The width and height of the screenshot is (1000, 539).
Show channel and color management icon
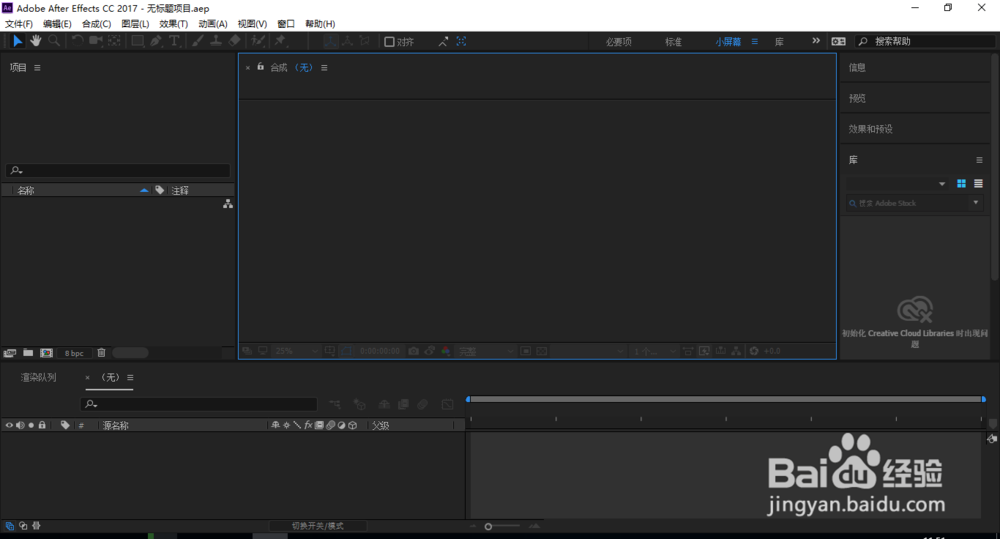446,351
